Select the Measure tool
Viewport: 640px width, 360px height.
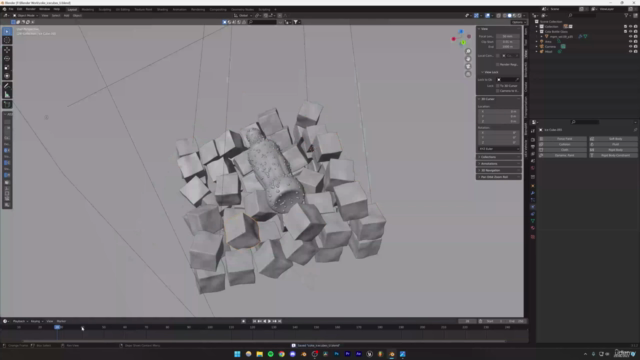click(x=7, y=95)
